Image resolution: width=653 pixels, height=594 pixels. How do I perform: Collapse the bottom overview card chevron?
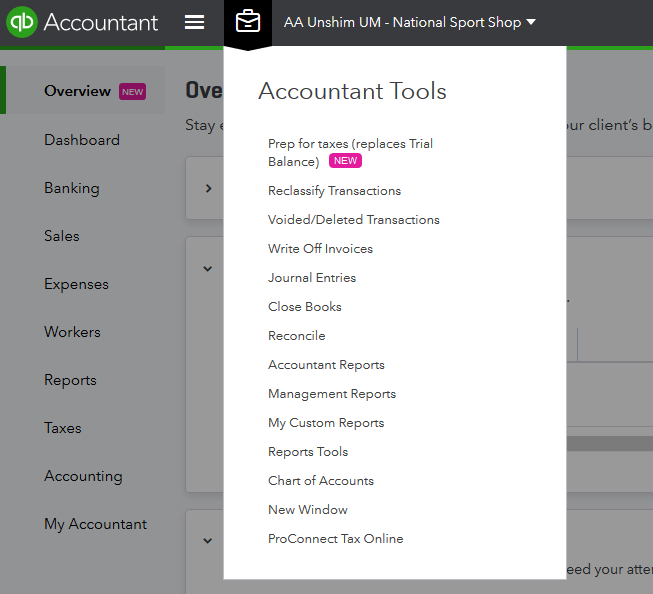coord(207,541)
